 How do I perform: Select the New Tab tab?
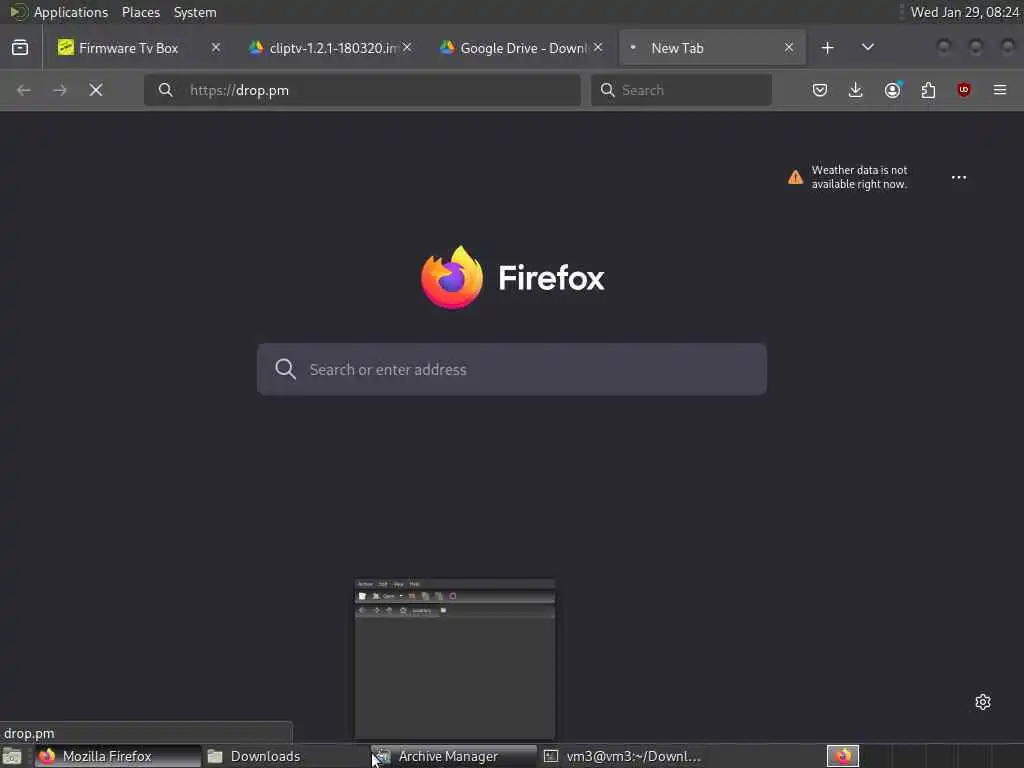coord(712,48)
